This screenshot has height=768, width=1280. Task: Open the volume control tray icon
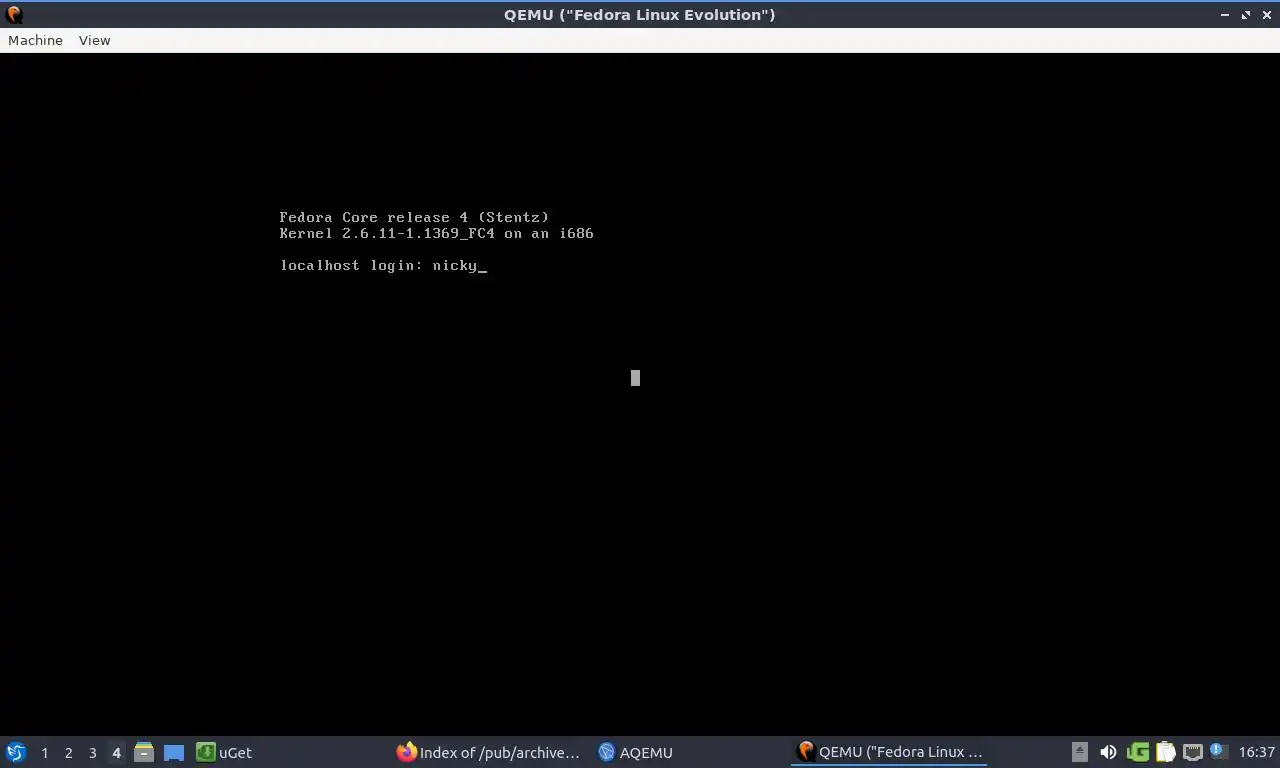coord(1108,752)
